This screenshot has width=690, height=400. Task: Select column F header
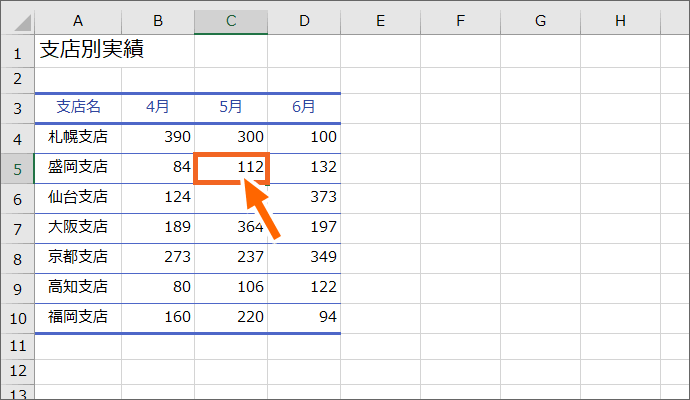pos(460,21)
